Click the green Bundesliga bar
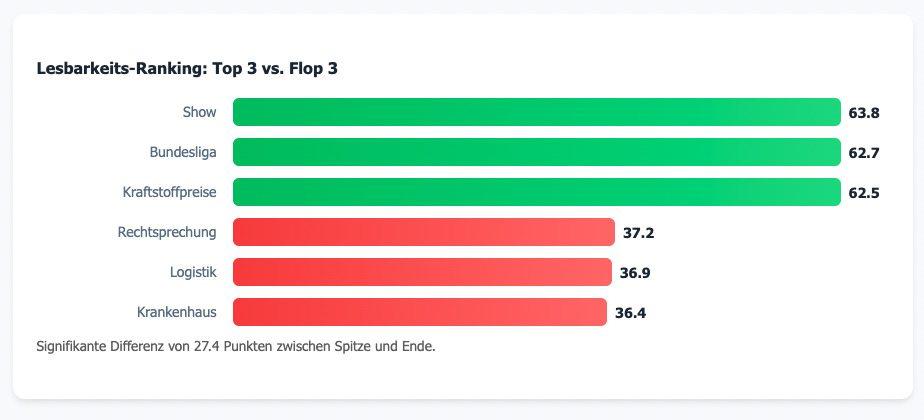 pos(536,152)
